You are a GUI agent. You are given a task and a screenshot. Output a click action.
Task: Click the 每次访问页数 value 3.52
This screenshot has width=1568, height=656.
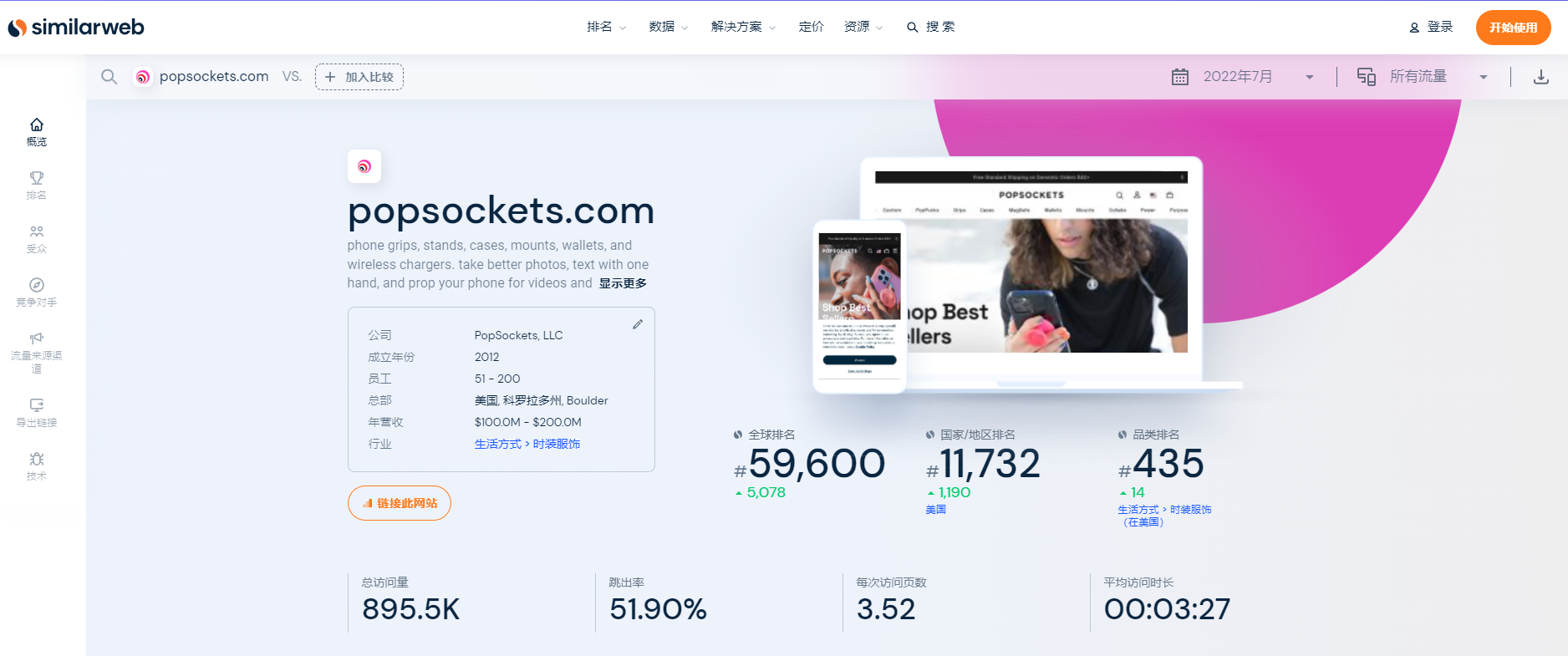click(886, 609)
